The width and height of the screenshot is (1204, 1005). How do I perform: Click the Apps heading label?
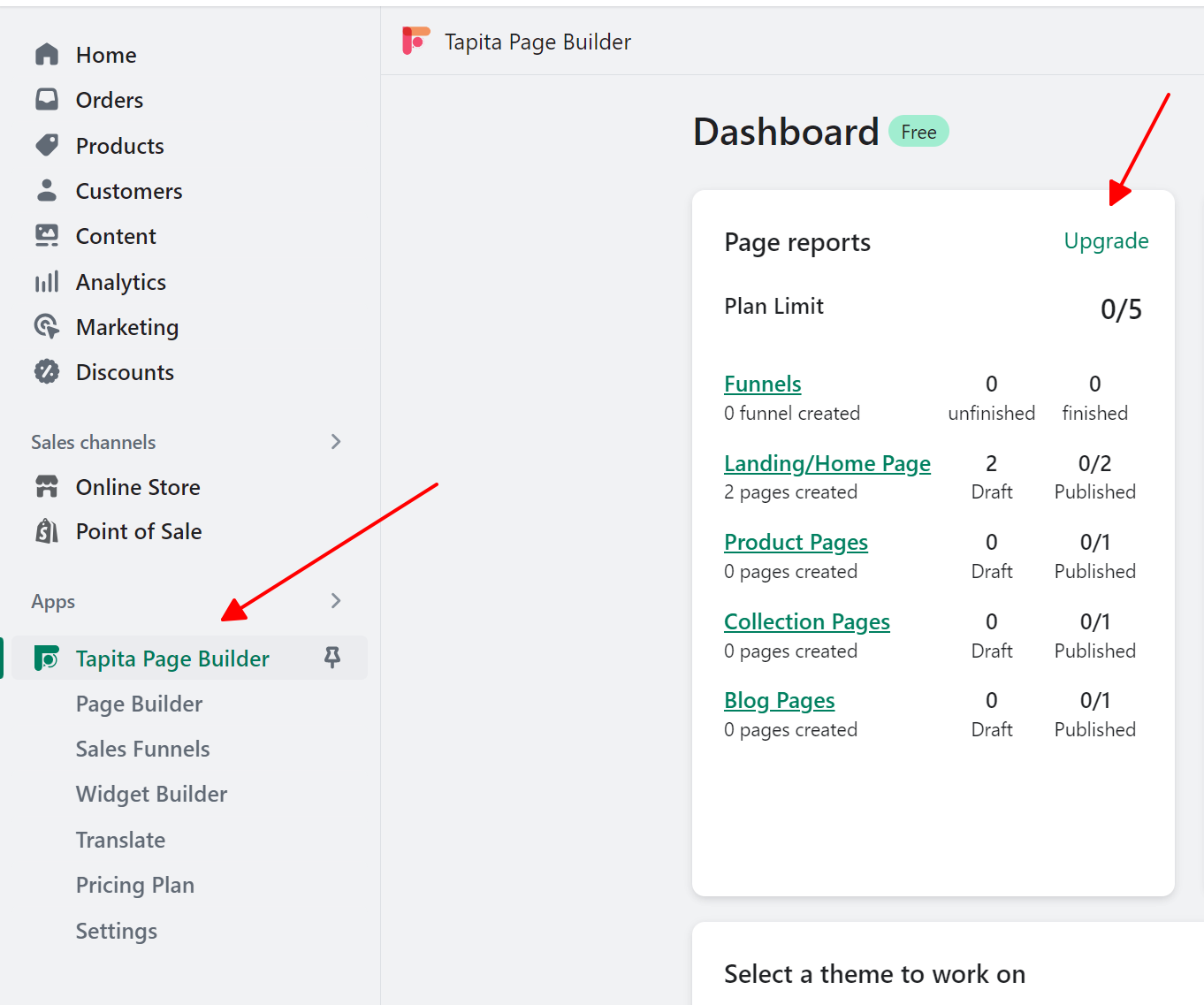click(53, 602)
